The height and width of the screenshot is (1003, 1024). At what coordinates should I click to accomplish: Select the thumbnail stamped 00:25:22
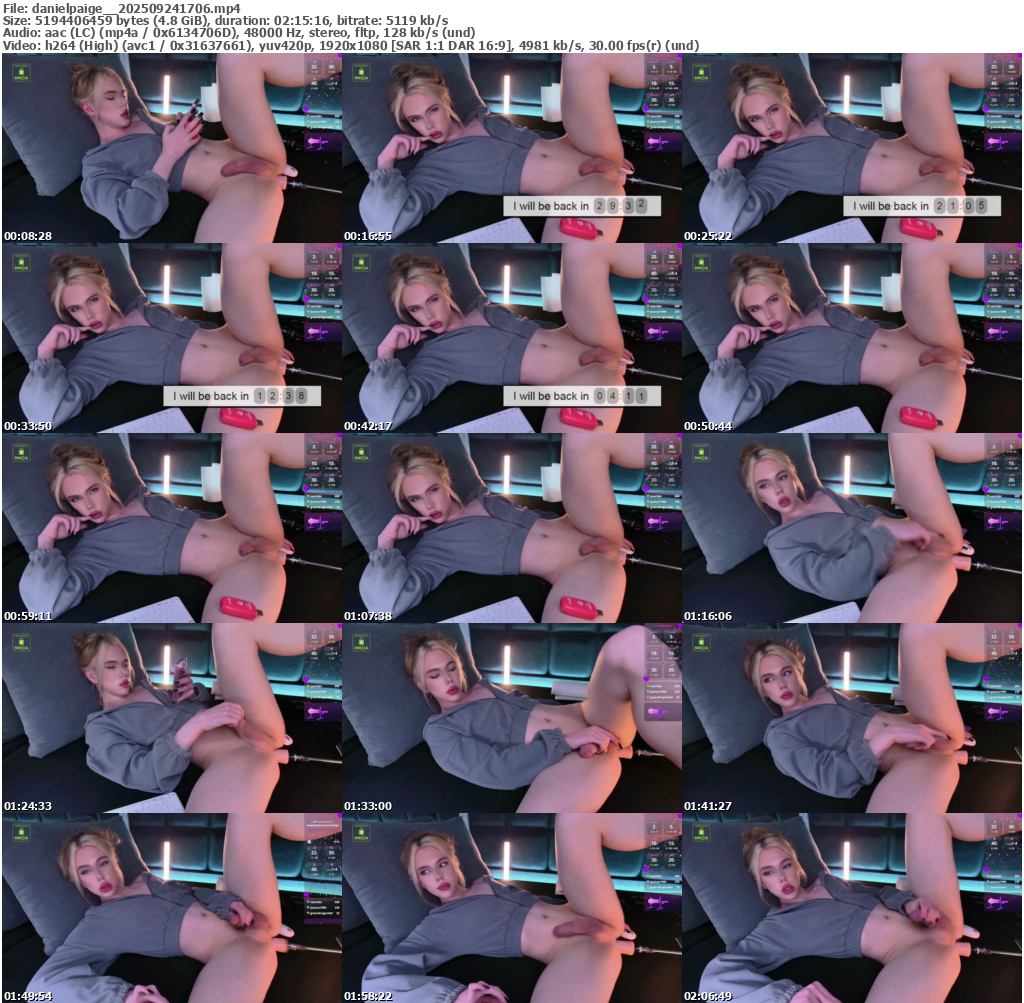coord(852,148)
